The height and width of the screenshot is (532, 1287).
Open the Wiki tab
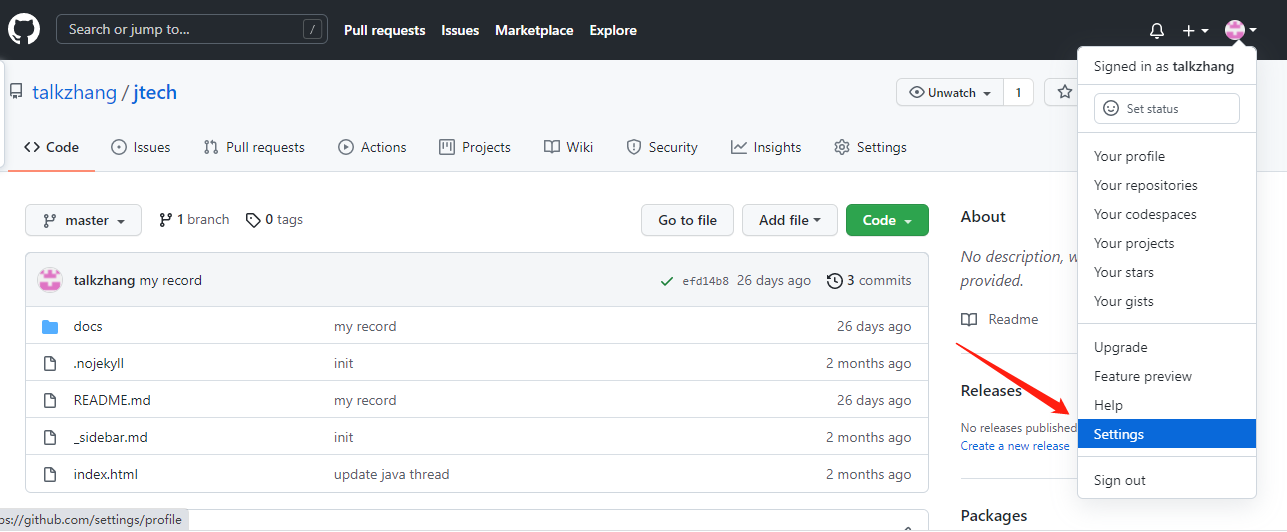point(568,147)
